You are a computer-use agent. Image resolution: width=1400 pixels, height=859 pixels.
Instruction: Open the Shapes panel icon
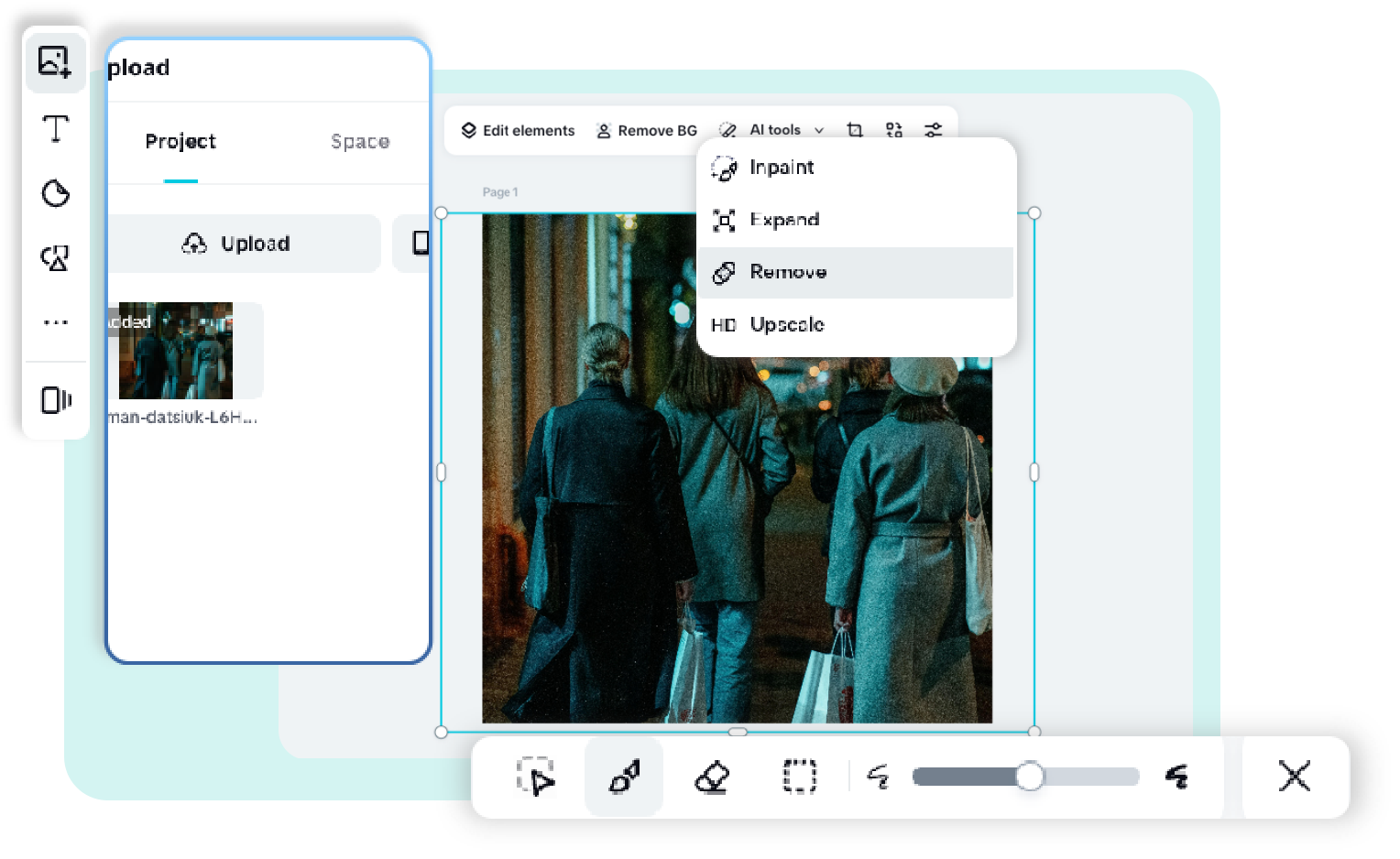56,258
